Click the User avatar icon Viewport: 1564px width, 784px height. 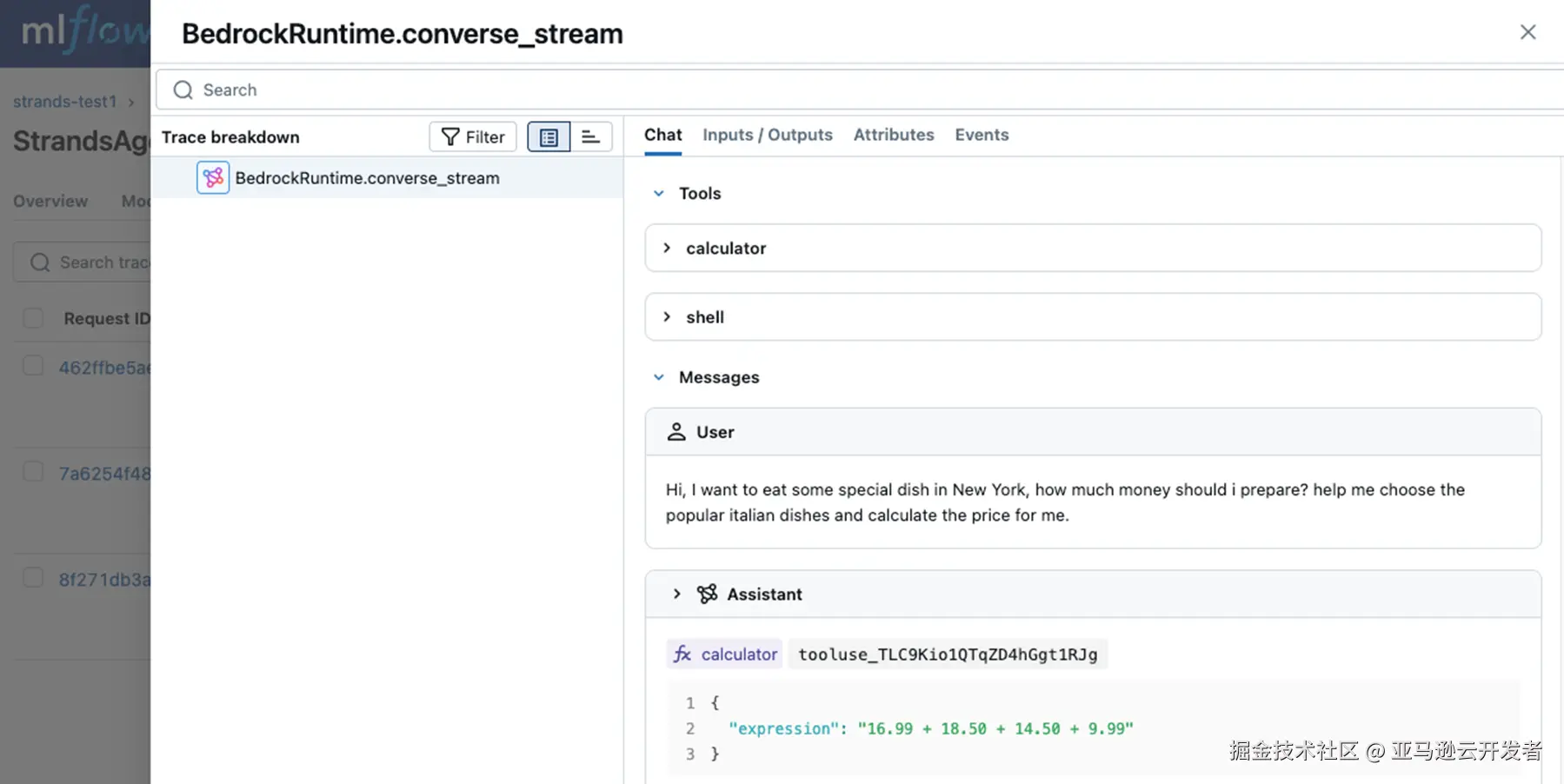tap(676, 432)
